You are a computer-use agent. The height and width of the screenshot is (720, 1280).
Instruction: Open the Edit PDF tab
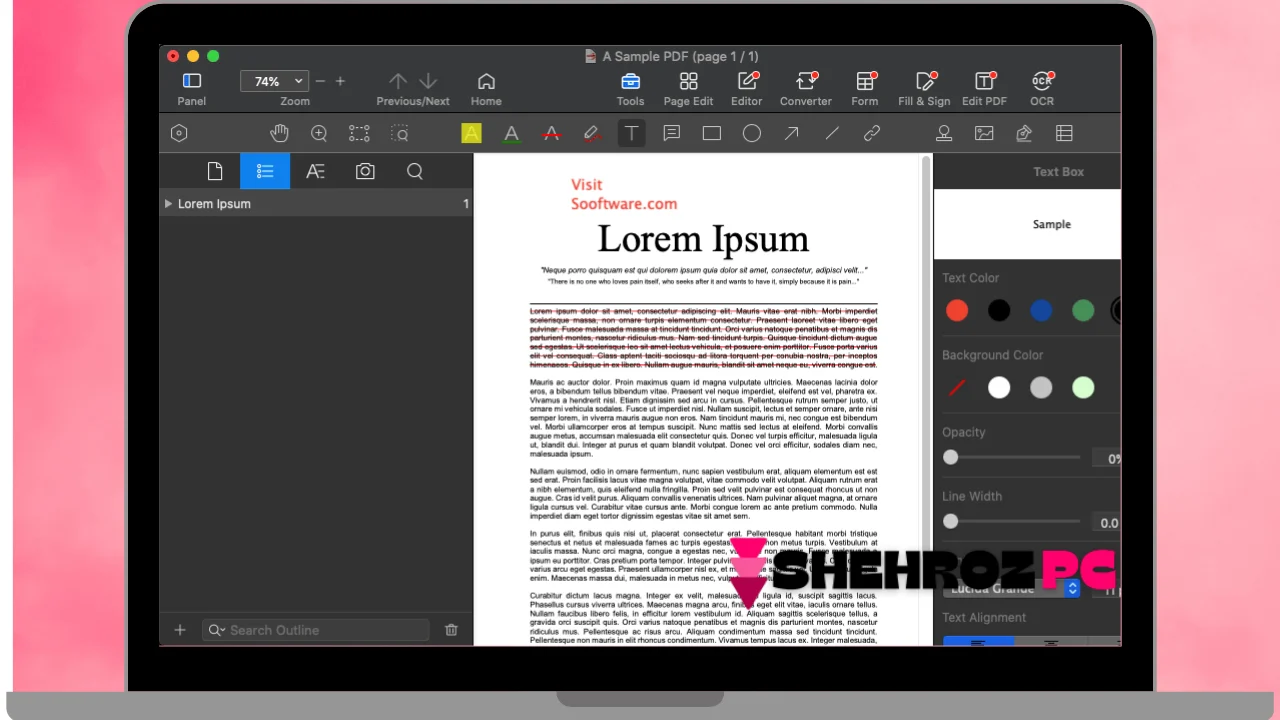tap(984, 88)
